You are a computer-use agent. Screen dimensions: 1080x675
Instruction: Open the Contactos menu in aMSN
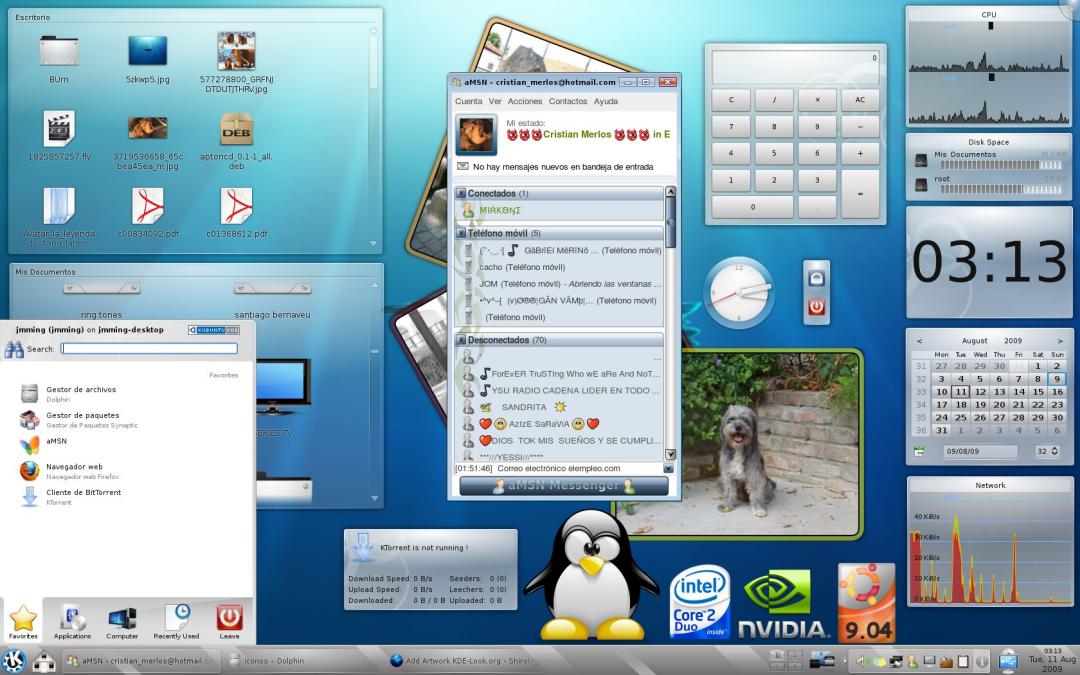coord(568,101)
